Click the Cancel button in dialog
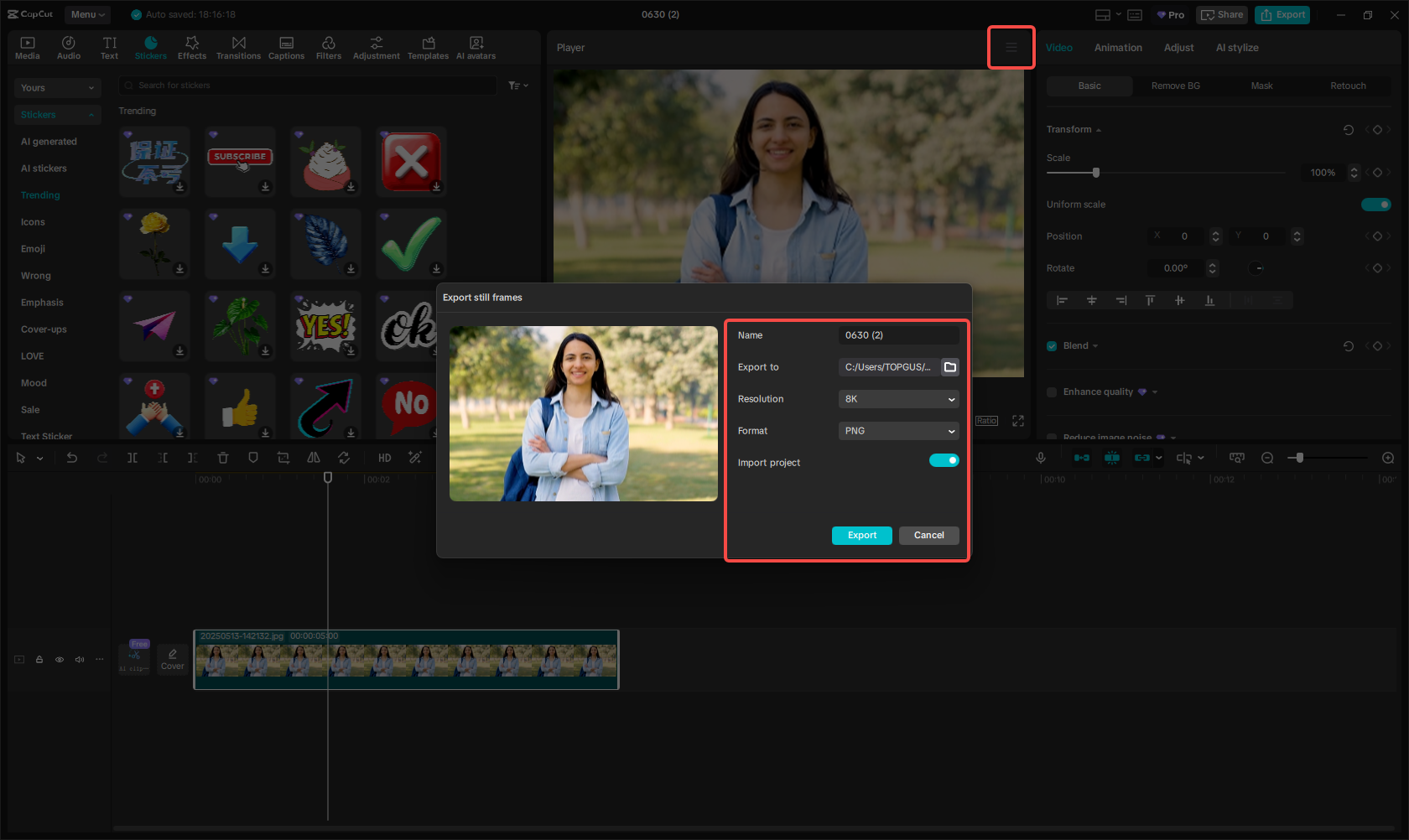The height and width of the screenshot is (840, 1409). point(928,536)
